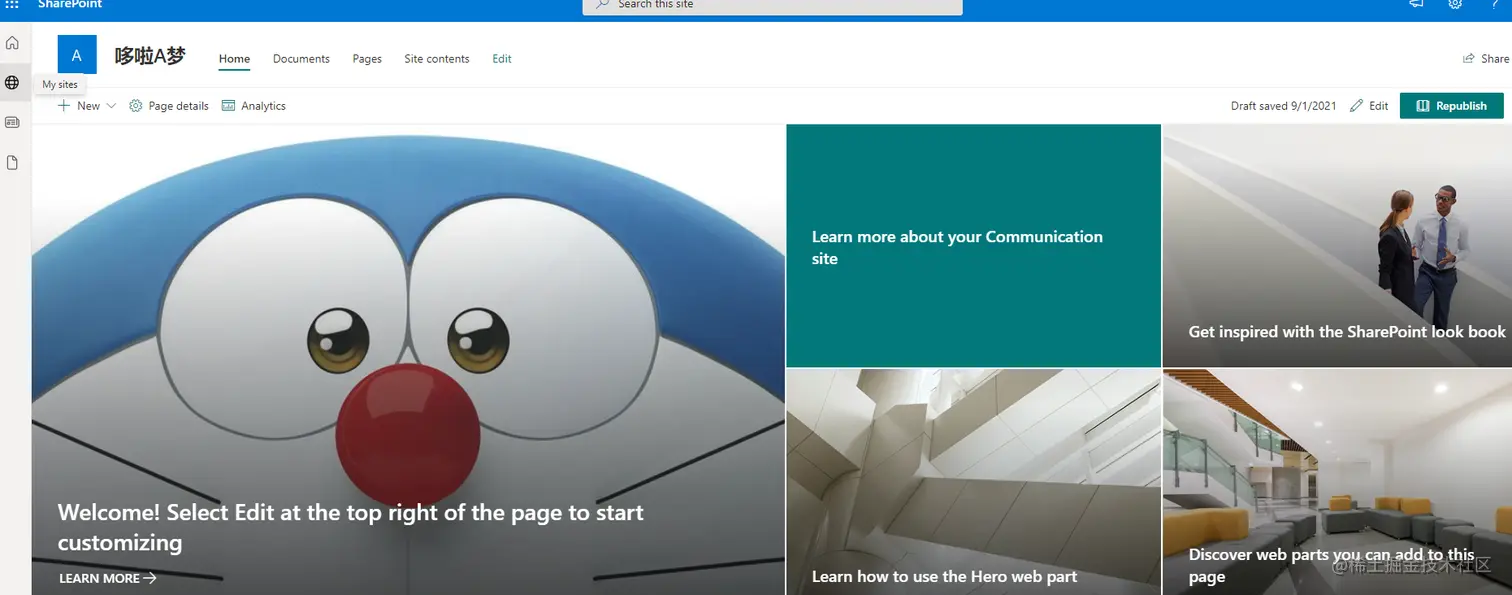Open the Learn more about your Communication site tile
Screen dimensions: 1512x595
[973, 246]
